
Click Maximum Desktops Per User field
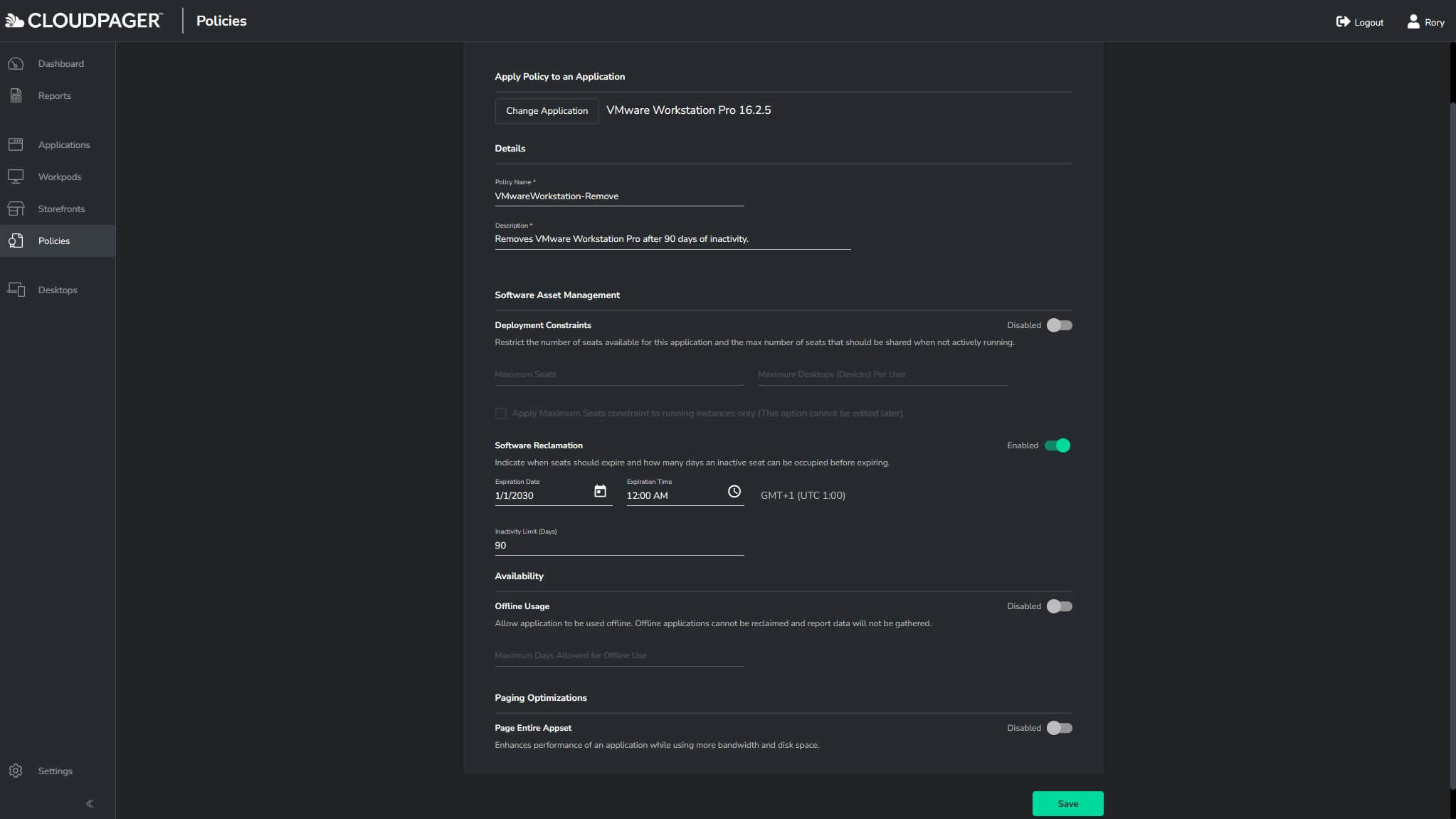click(x=882, y=374)
